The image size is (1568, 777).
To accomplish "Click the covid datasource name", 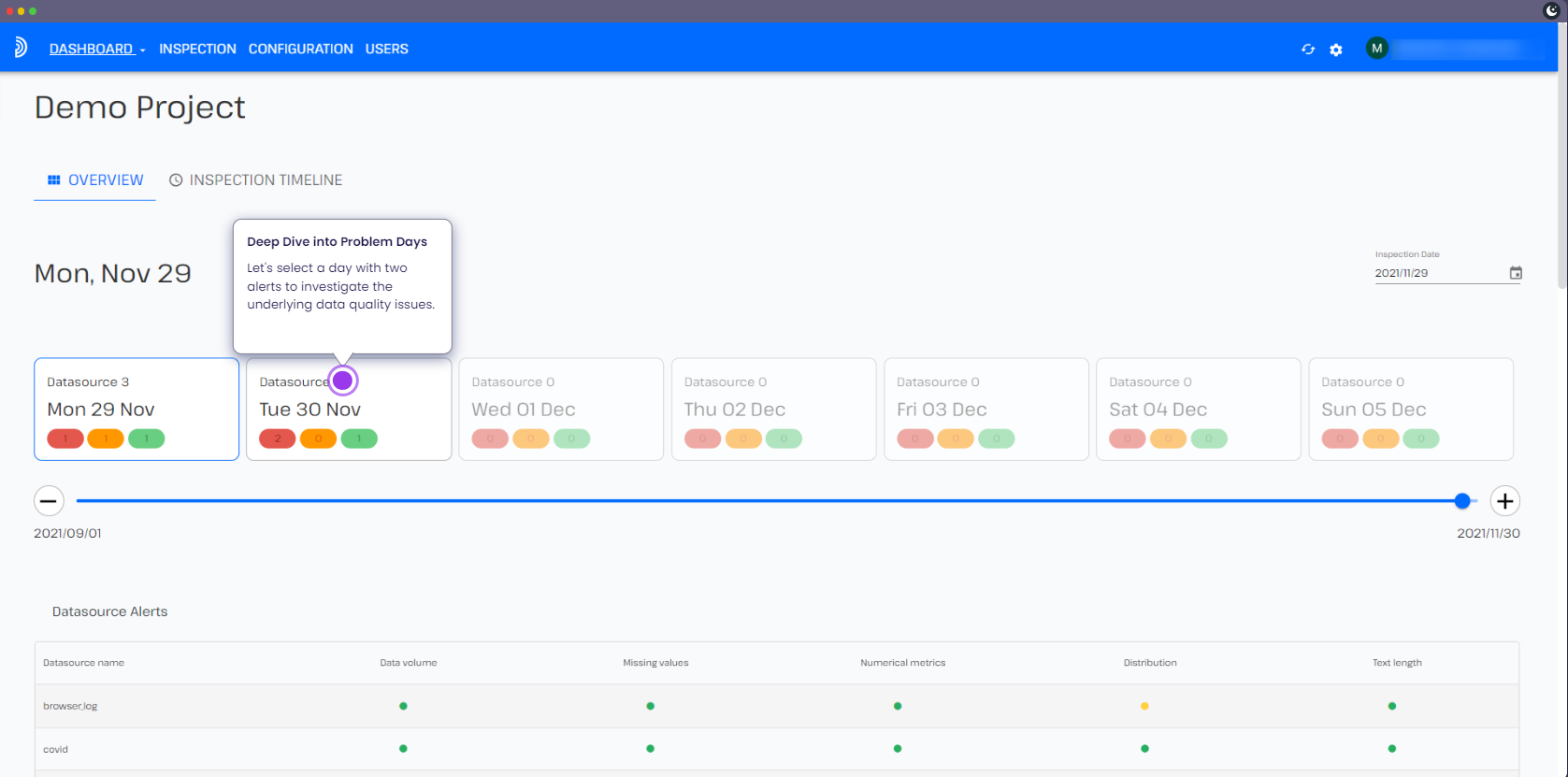I will 55,749.
